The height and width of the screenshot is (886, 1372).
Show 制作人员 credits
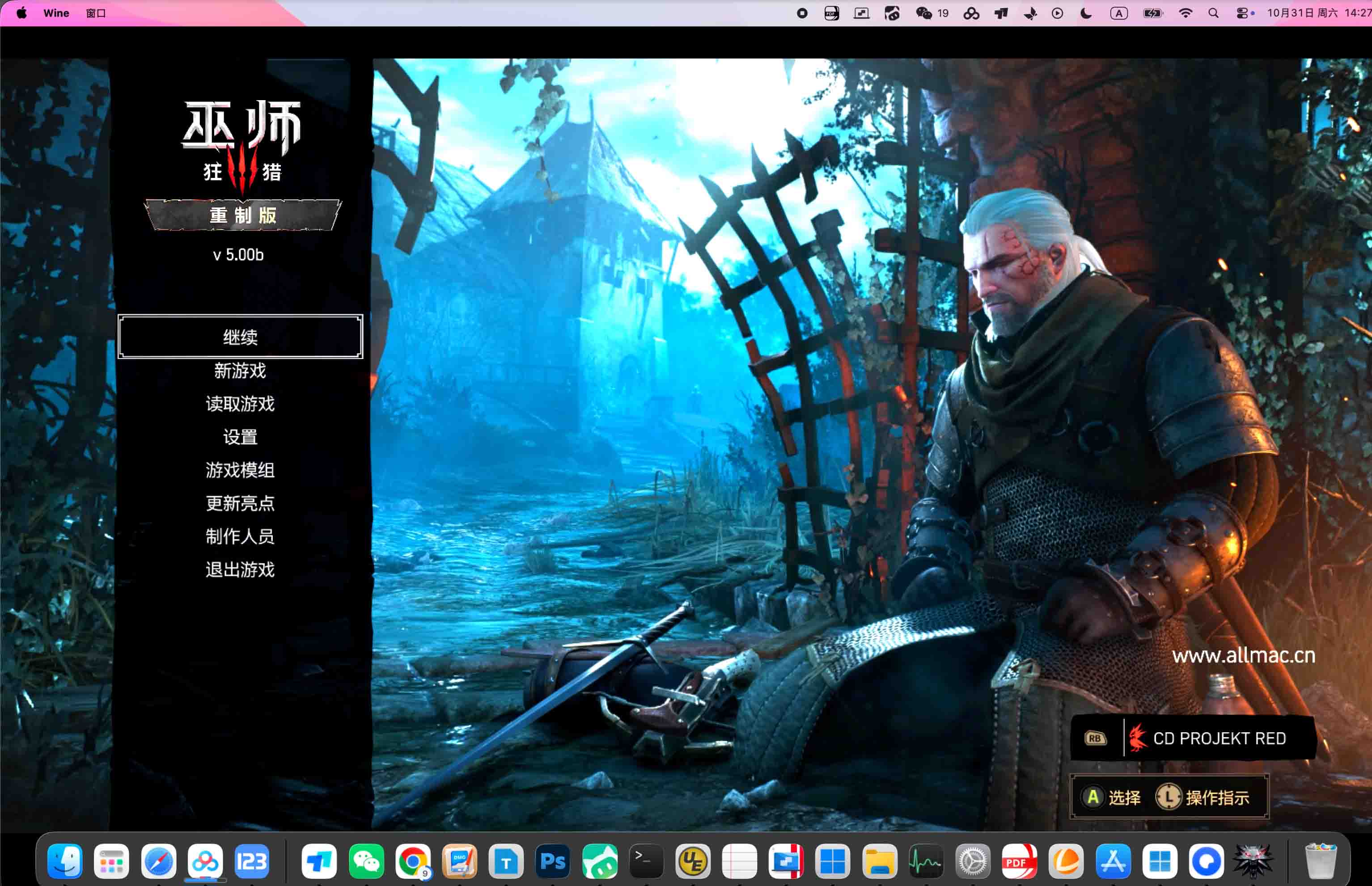tap(240, 536)
